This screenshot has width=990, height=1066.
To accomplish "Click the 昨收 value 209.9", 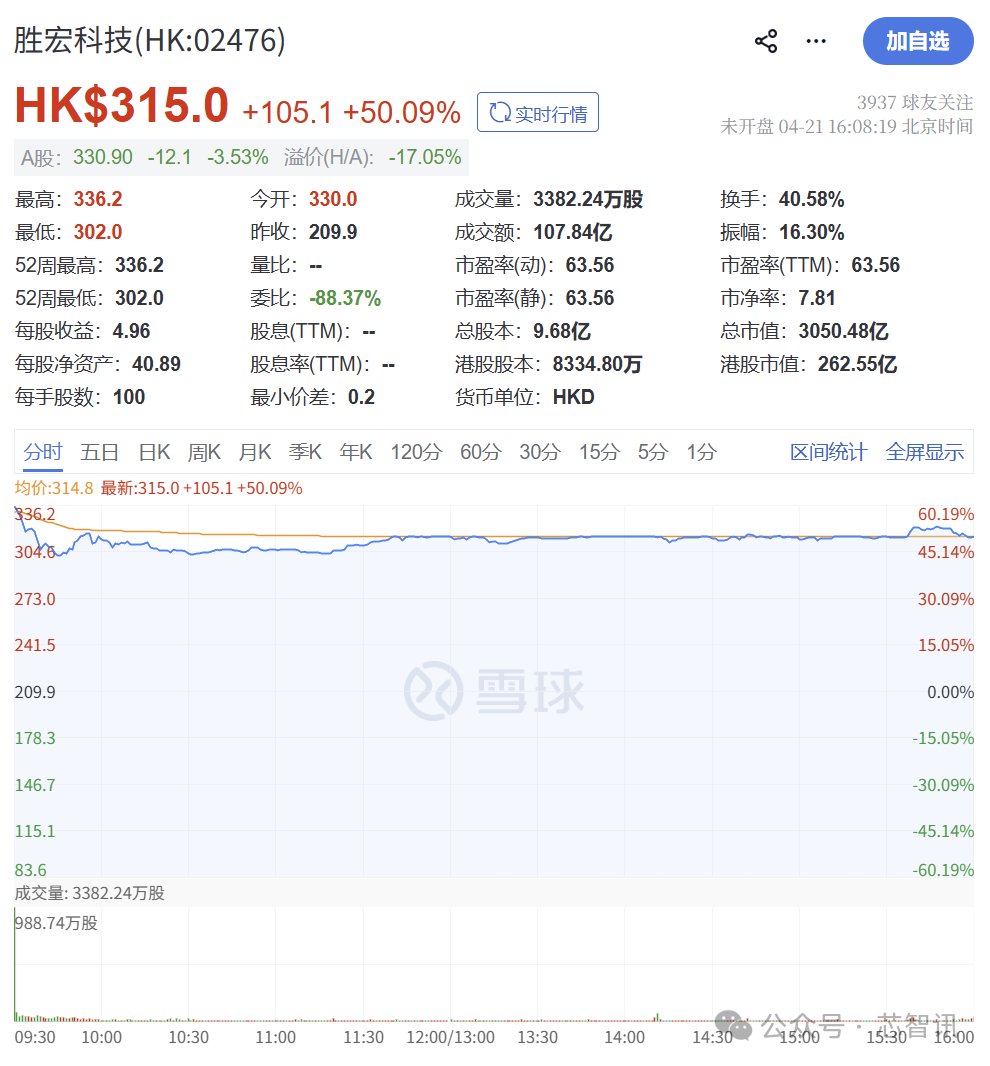I will click(333, 232).
